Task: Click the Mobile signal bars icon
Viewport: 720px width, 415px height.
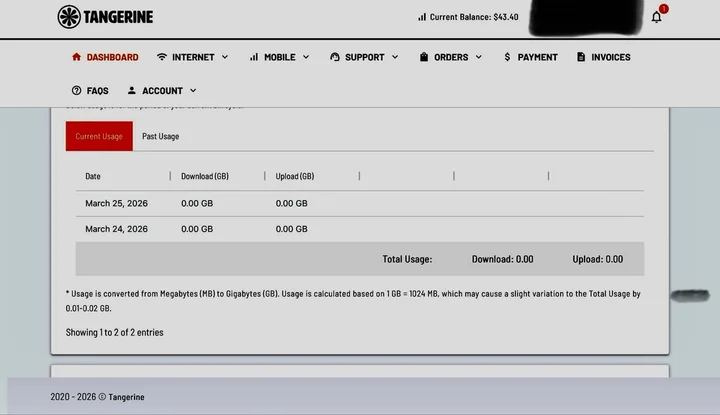Action: [x=254, y=57]
